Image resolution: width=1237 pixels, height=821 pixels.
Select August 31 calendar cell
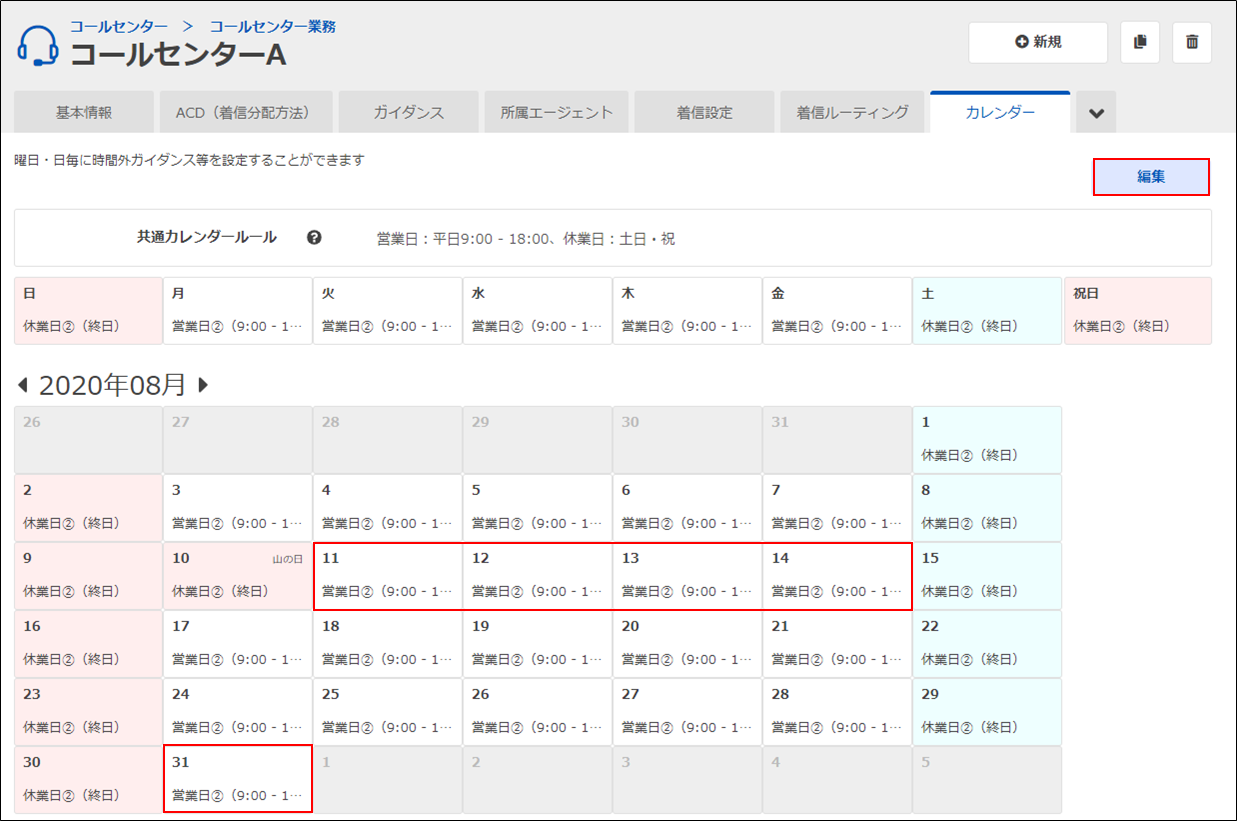[238, 779]
